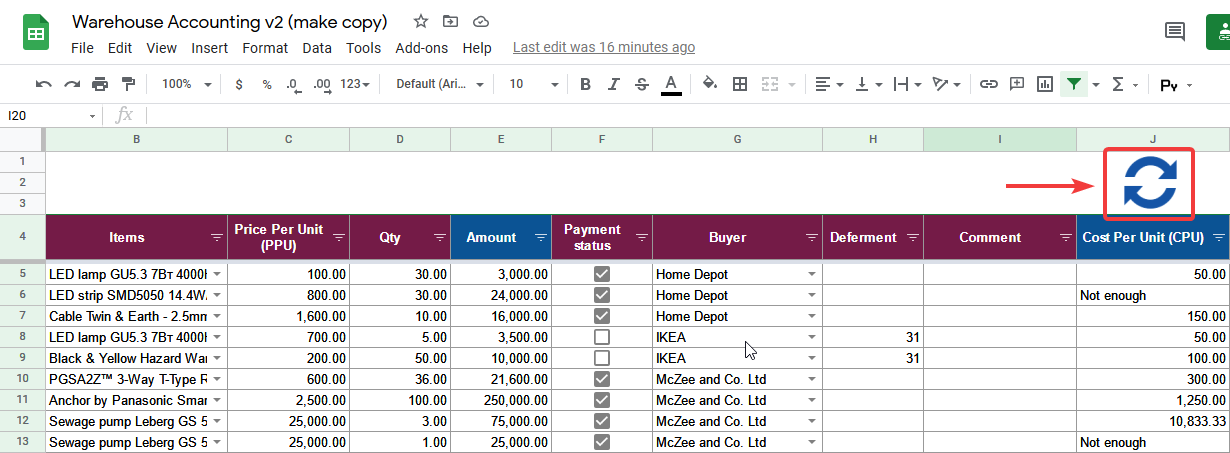The width and height of the screenshot is (1230, 453).
Task: Open filter on Buyer column header
Action: pos(811,238)
